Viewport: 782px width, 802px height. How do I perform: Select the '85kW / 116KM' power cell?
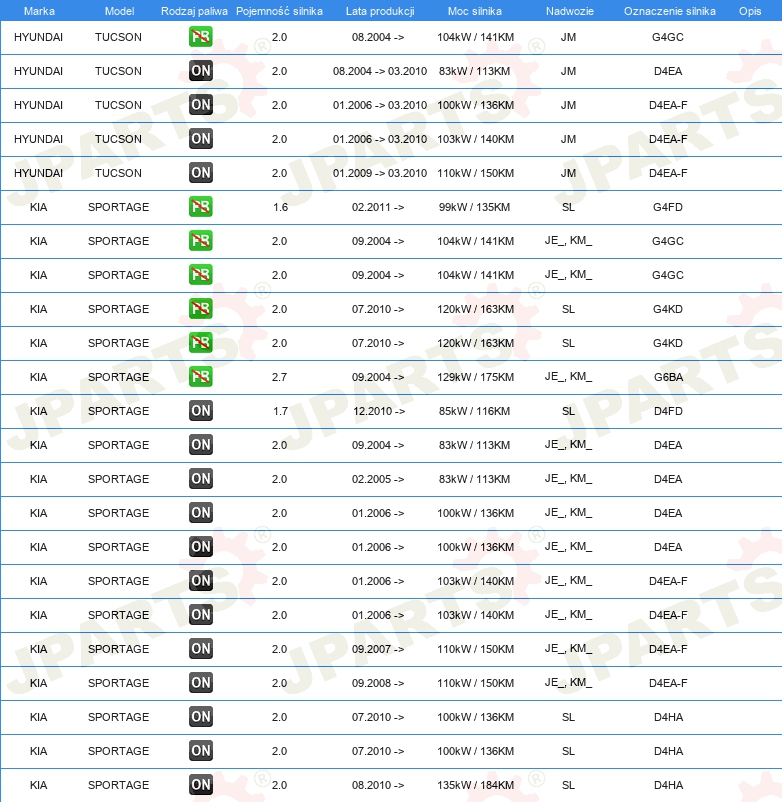click(x=475, y=411)
